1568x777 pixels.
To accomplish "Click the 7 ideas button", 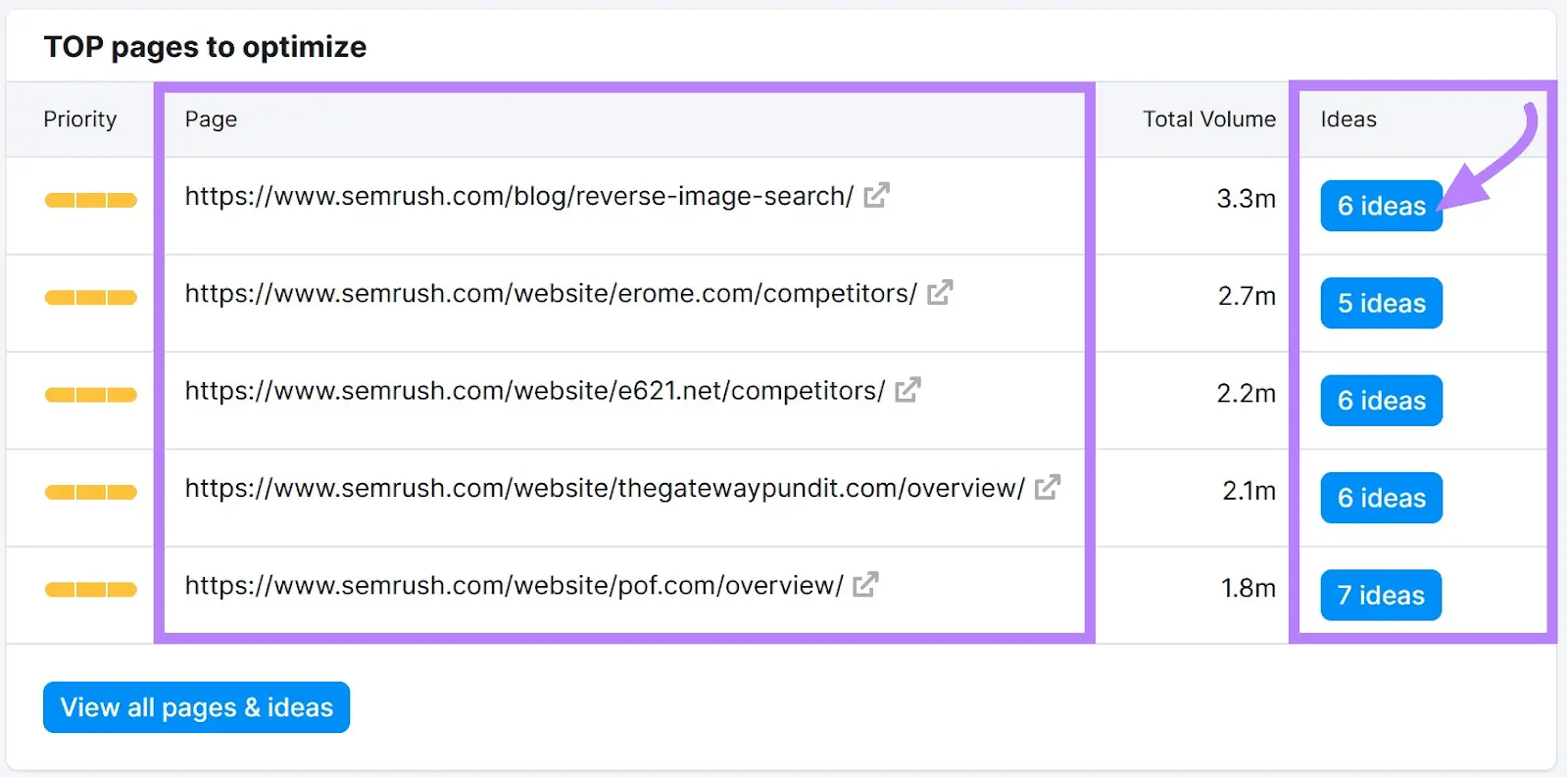I will (x=1380, y=596).
